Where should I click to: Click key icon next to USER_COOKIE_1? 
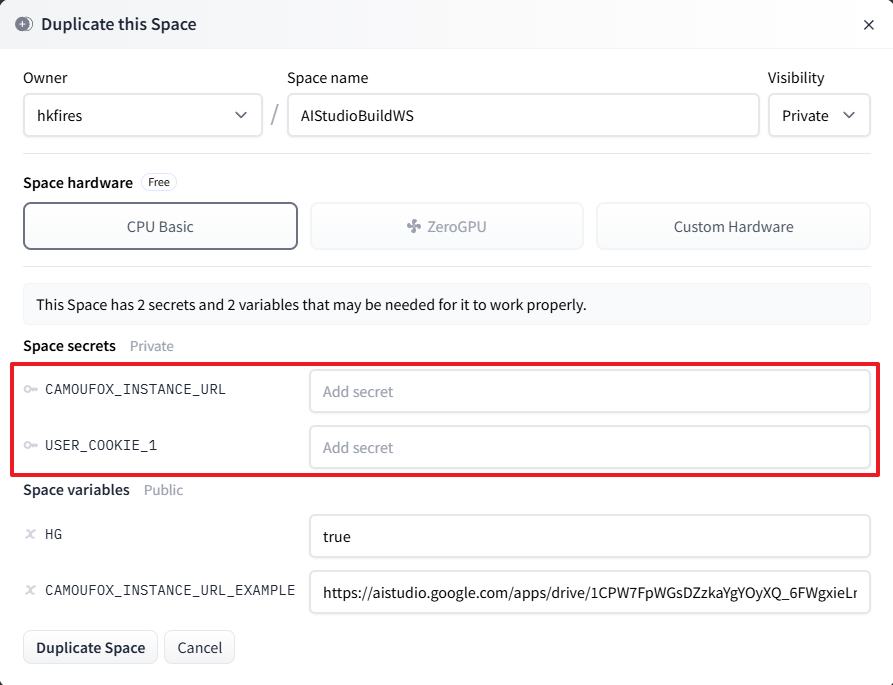31,446
